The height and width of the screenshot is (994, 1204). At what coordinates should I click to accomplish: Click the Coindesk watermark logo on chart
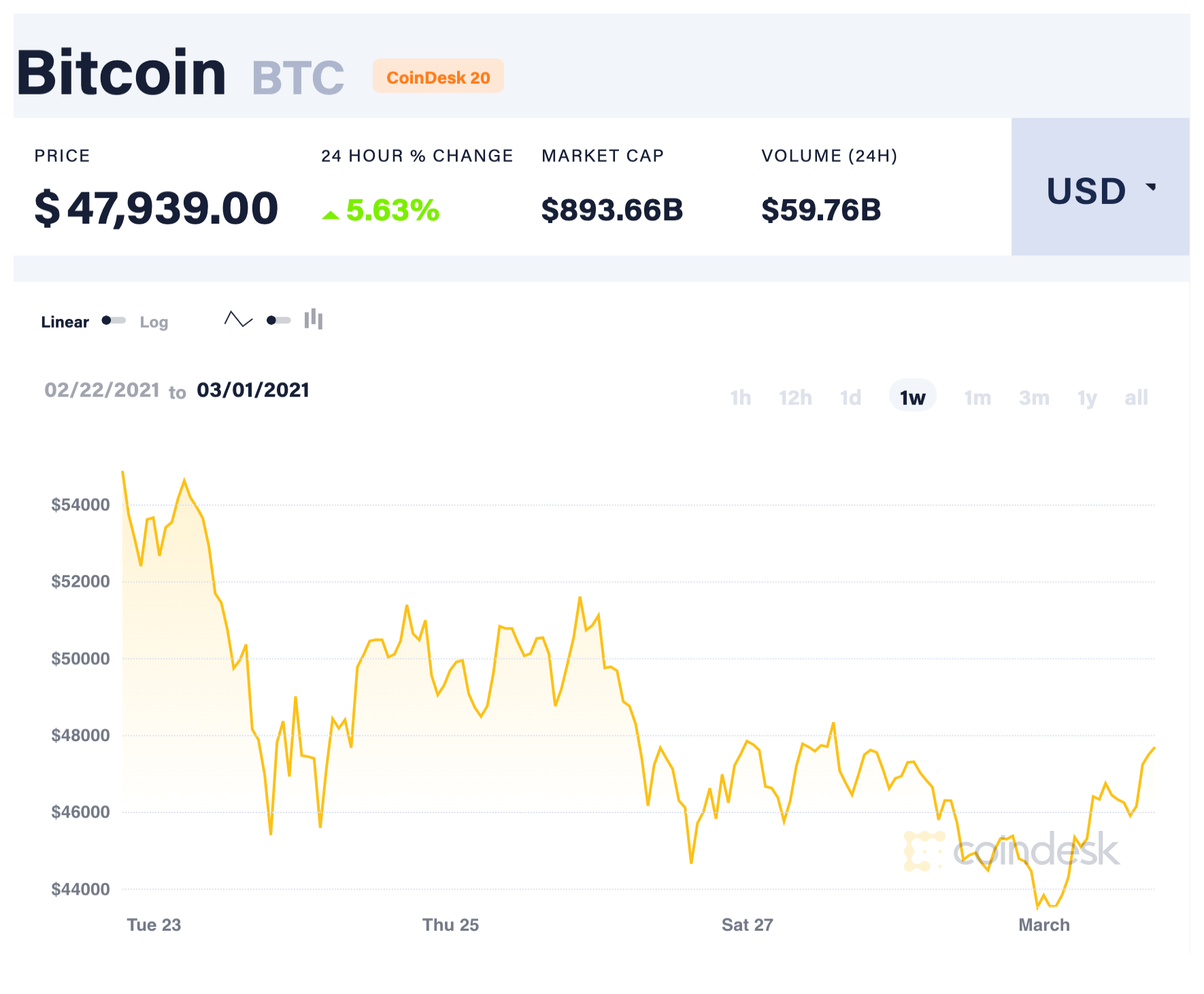[x=1011, y=851]
